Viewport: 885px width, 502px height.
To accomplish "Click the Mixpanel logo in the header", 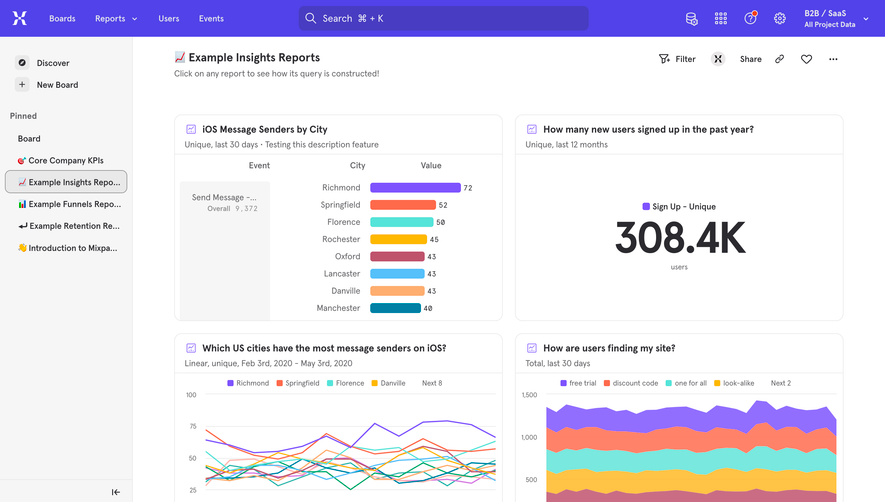I will point(20,18).
